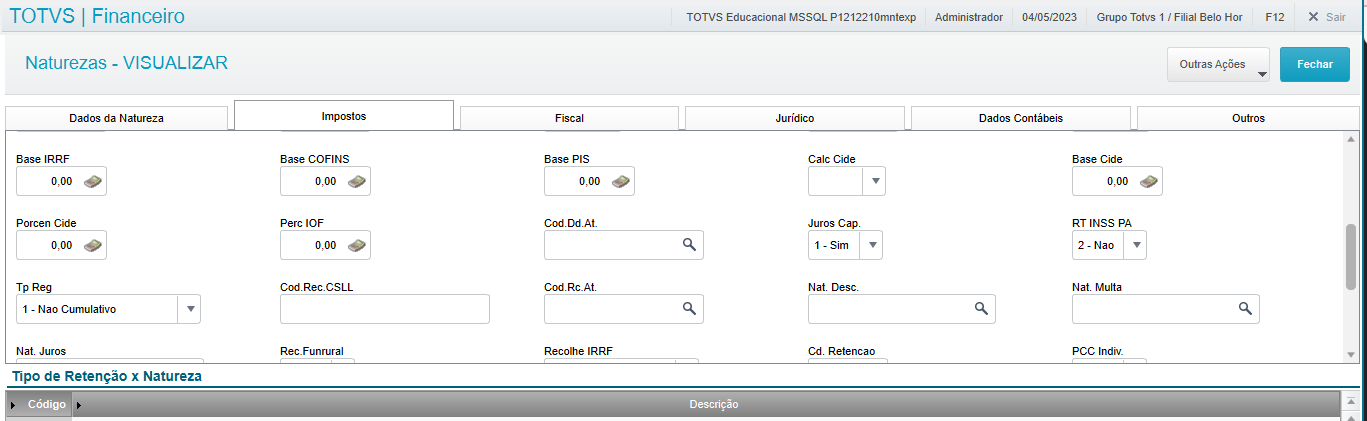Click the Naturezas - VISUALIZAR title
This screenshot has width=1367, height=421.
126,63
